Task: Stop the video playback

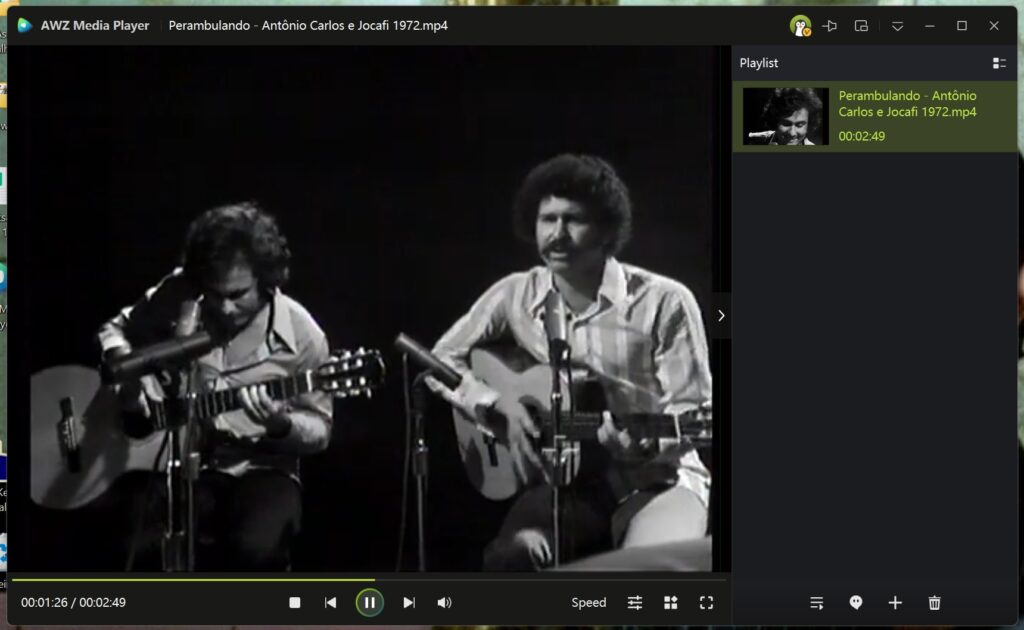Action: coord(295,603)
